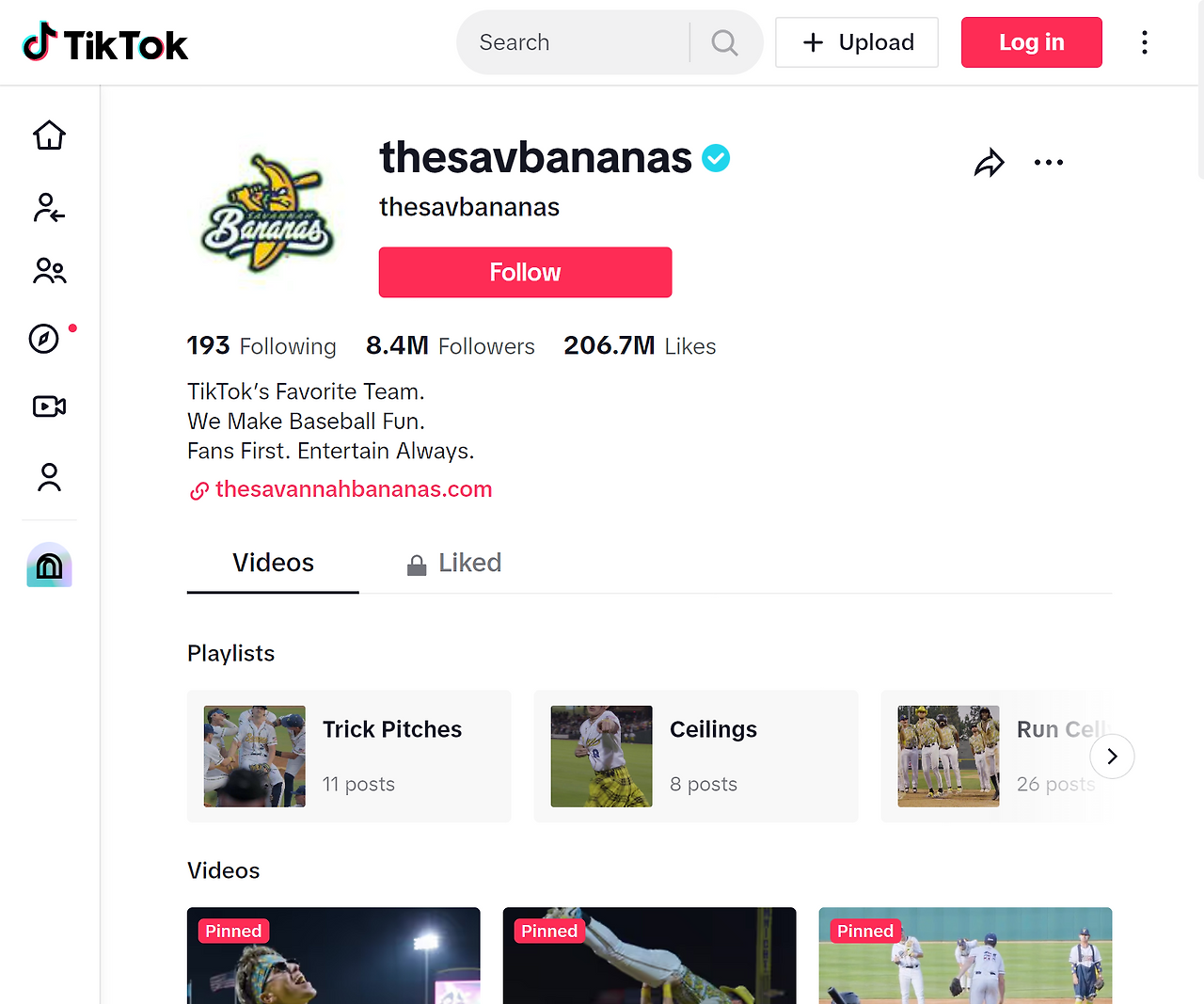Expand more playlists with the right chevron
This screenshot has height=1004, width=1204.
1112,756
